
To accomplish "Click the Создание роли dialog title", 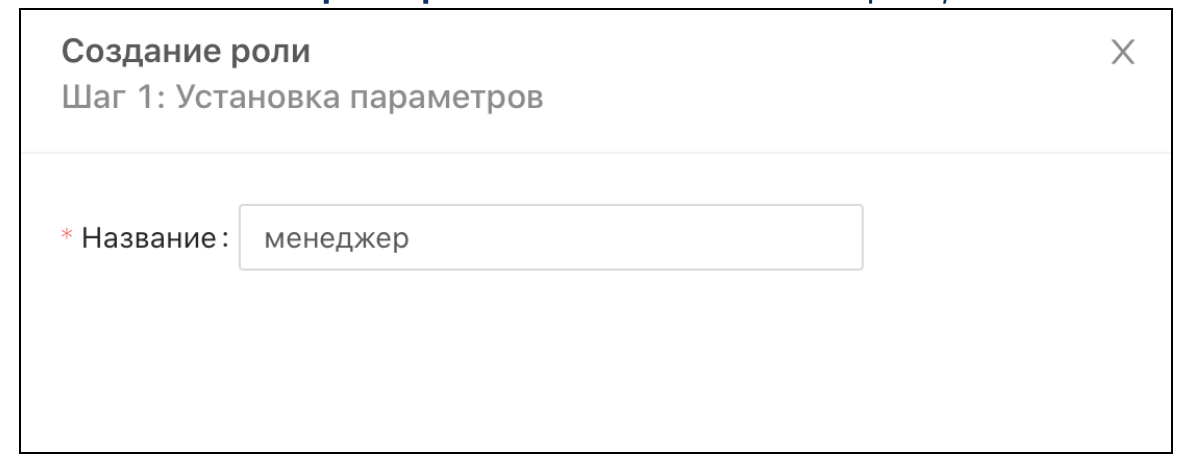I will click(186, 53).
